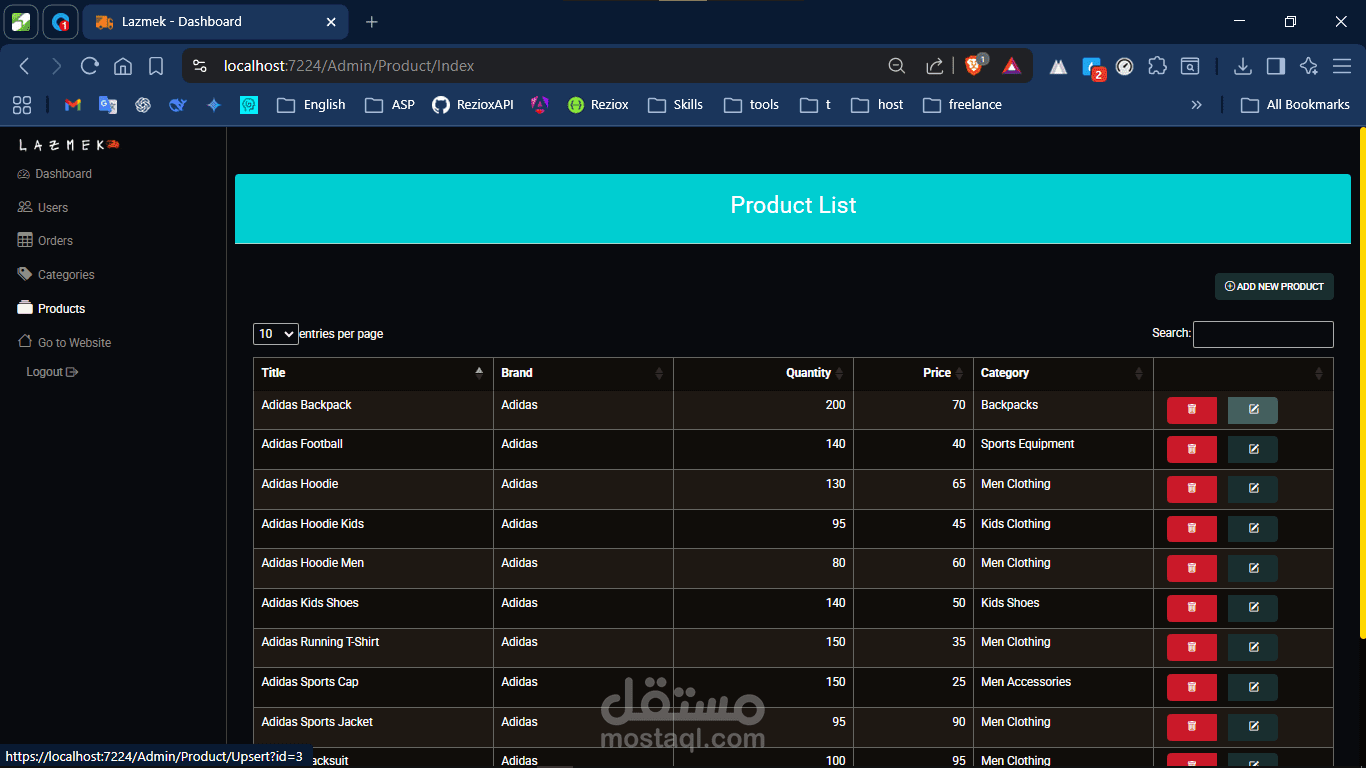Viewport: 1366px width, 768px height.
Task: Edit the Adidas Kids Shoes product
Action: tap(1253, 608)
